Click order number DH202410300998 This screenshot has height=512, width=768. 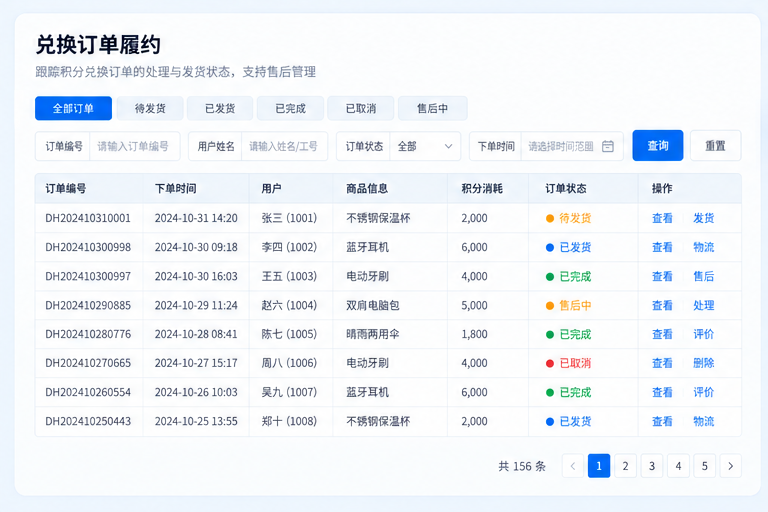(x=88, y=247)
